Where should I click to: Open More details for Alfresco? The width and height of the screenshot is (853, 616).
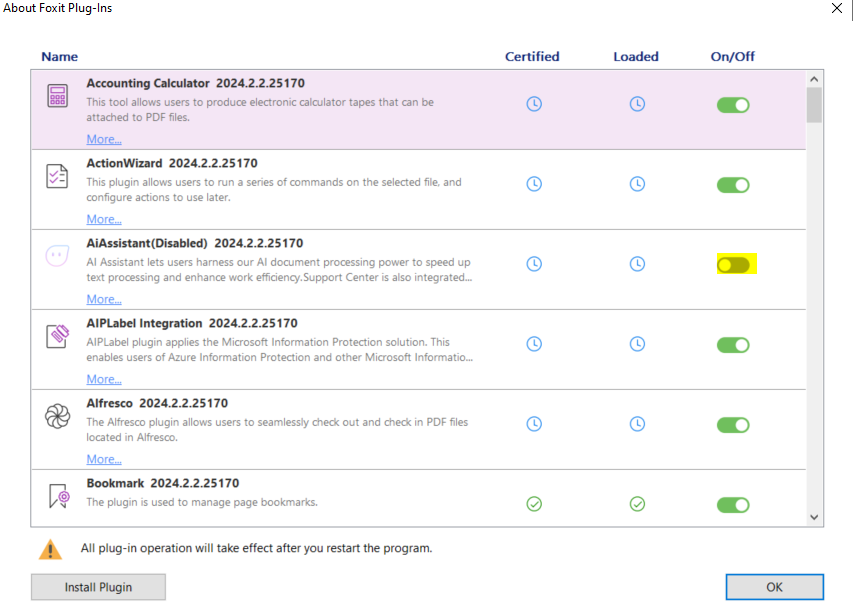103,458
